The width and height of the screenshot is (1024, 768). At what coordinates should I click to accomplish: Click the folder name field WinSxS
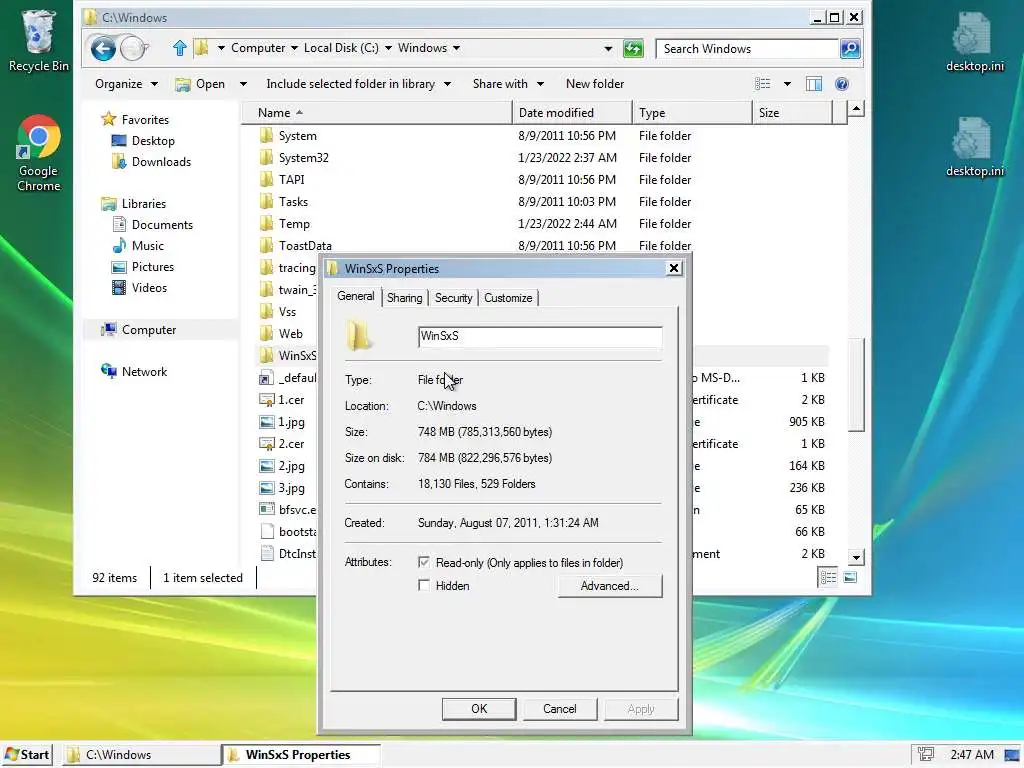[x=539, y=336]
